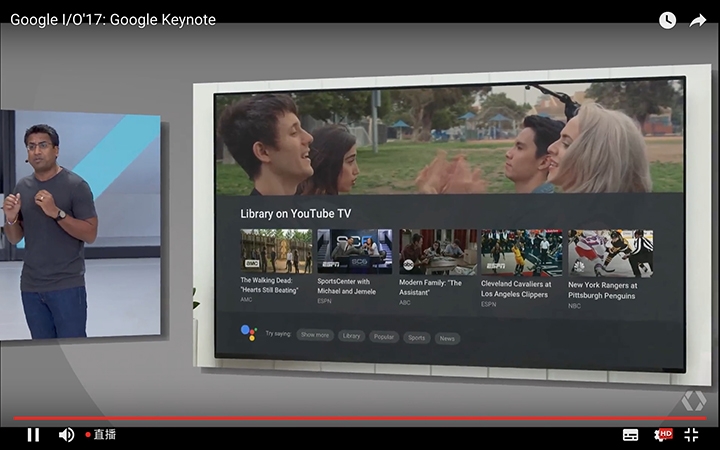Open The Walking Dead thumbnail
The height and width of the screenshot is (450, 720).
(276, 251)
